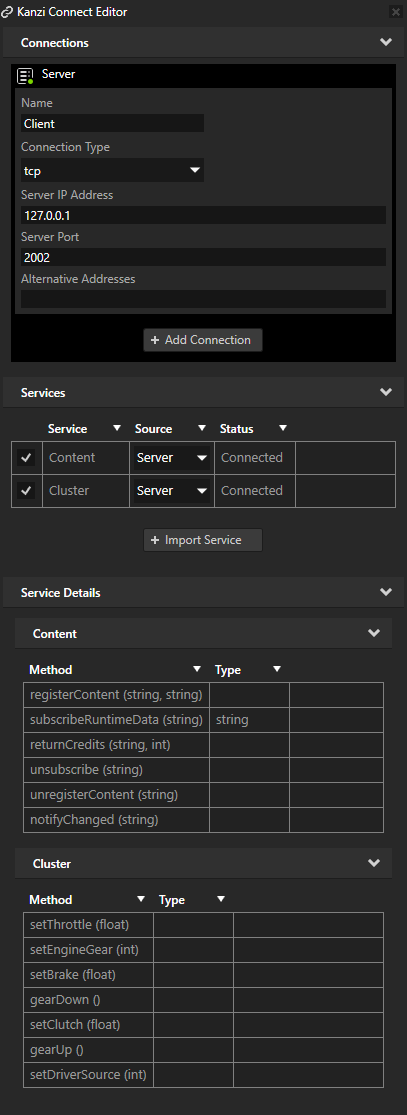The image size is (407, 1115).
Task: Select subscribeRuntimeData (string) method
Action: click(x=117, y=720)
